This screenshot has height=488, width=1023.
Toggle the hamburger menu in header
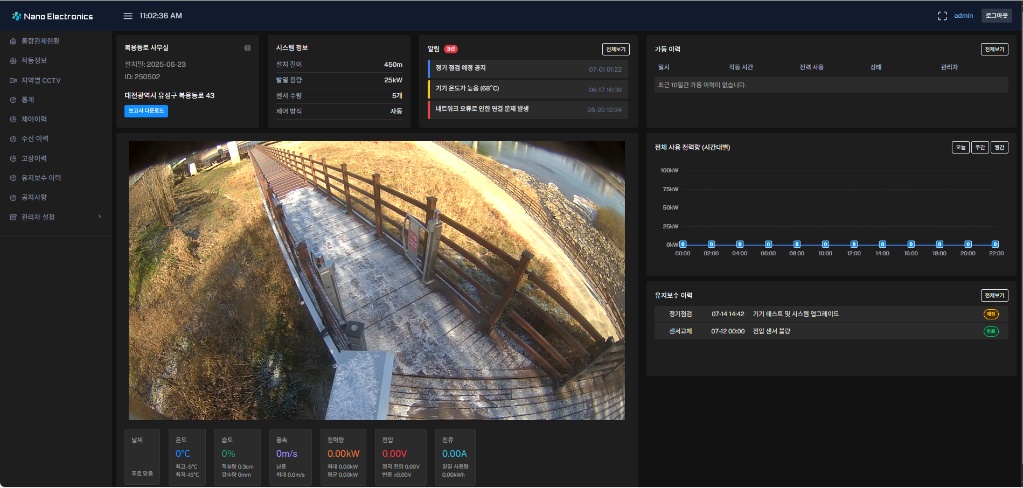click(128, 16)
